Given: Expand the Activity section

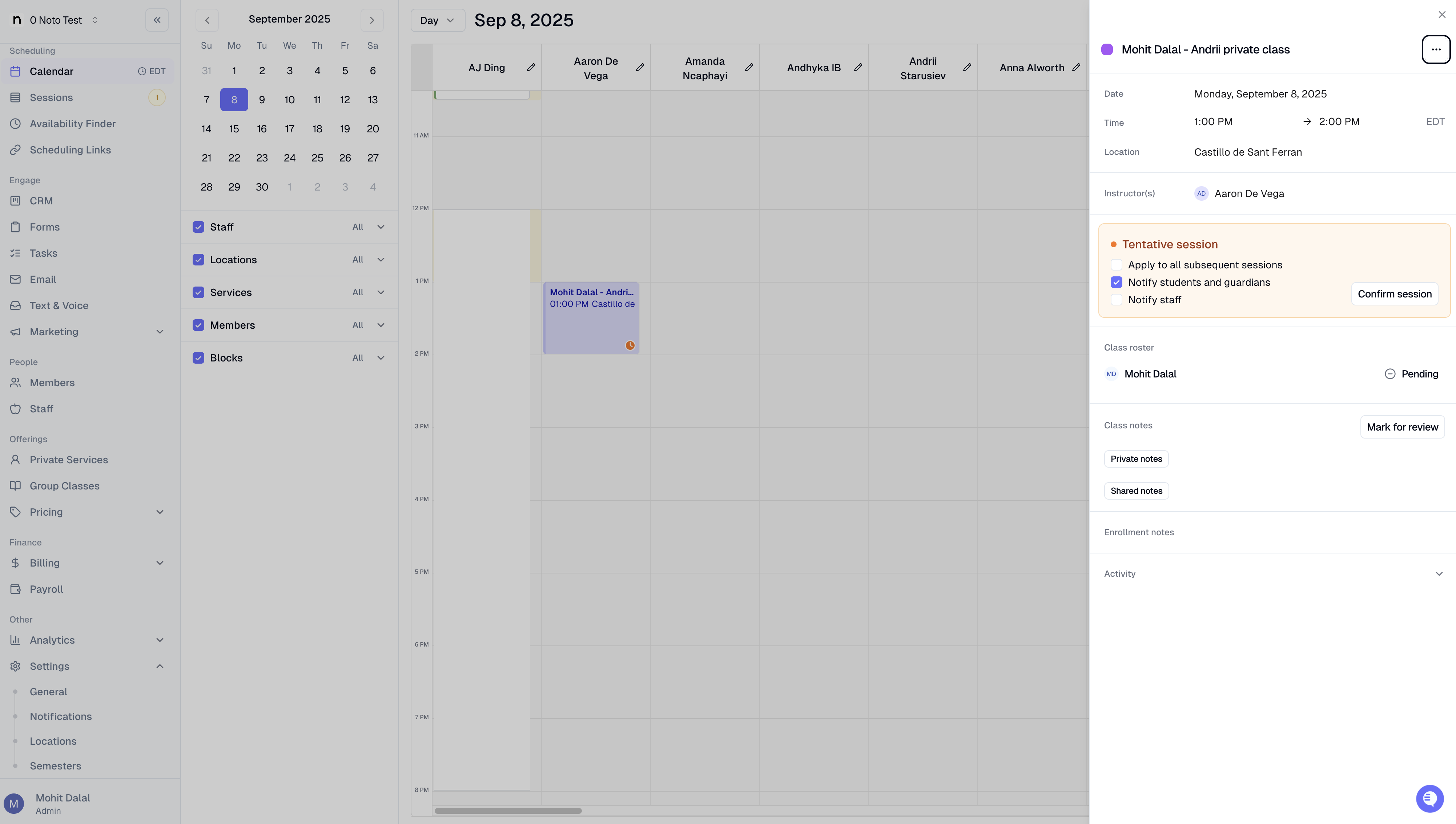Looking at the screenshot, I should (x=1439, y=574).
